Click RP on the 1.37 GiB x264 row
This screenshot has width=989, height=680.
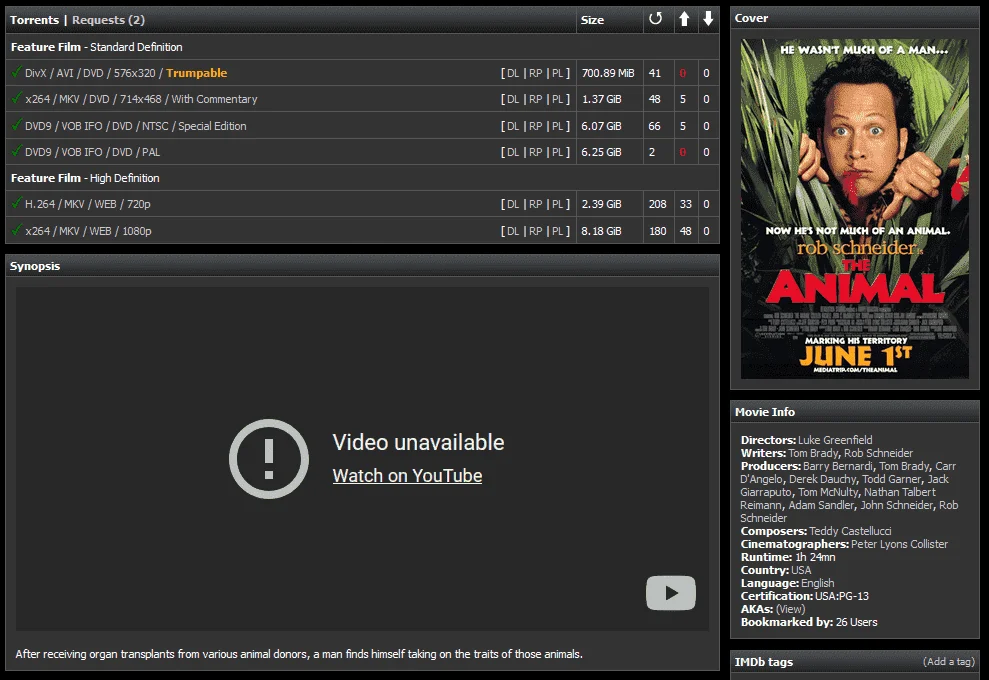[x=535, y=99]
